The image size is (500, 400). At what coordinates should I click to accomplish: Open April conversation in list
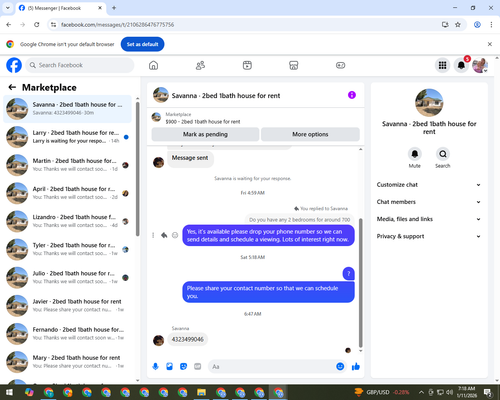67,193
